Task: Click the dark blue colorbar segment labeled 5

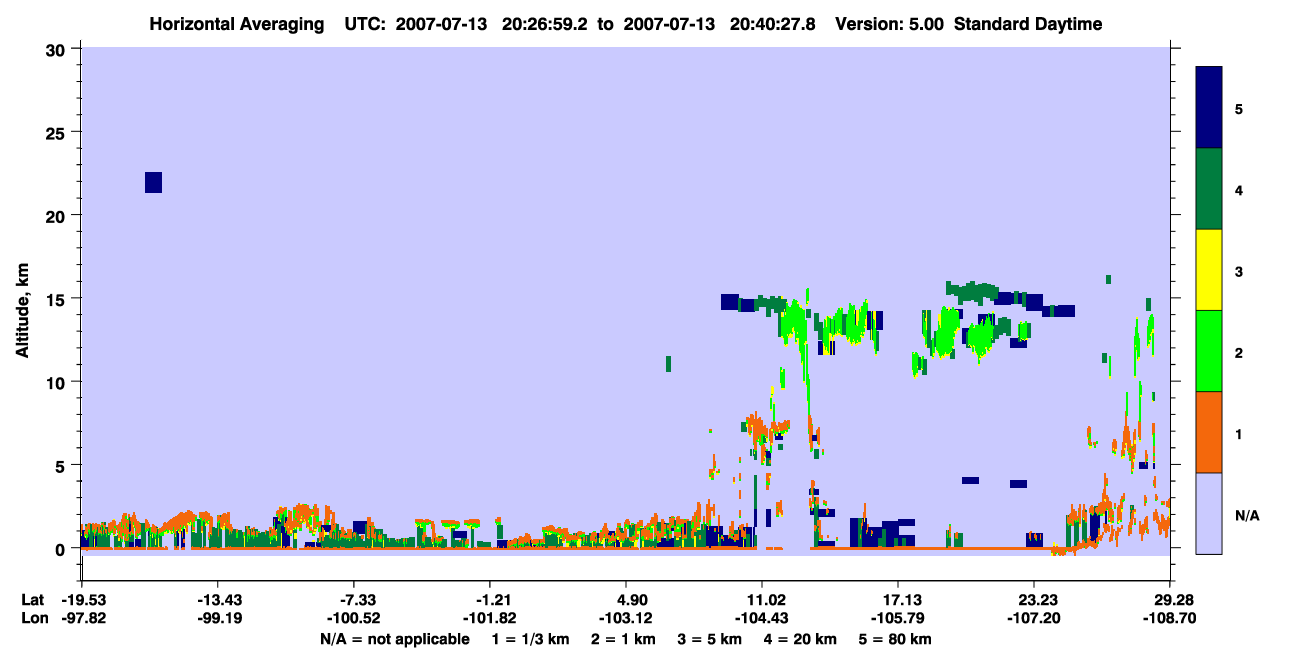Action: click(x=1209, y=108)
